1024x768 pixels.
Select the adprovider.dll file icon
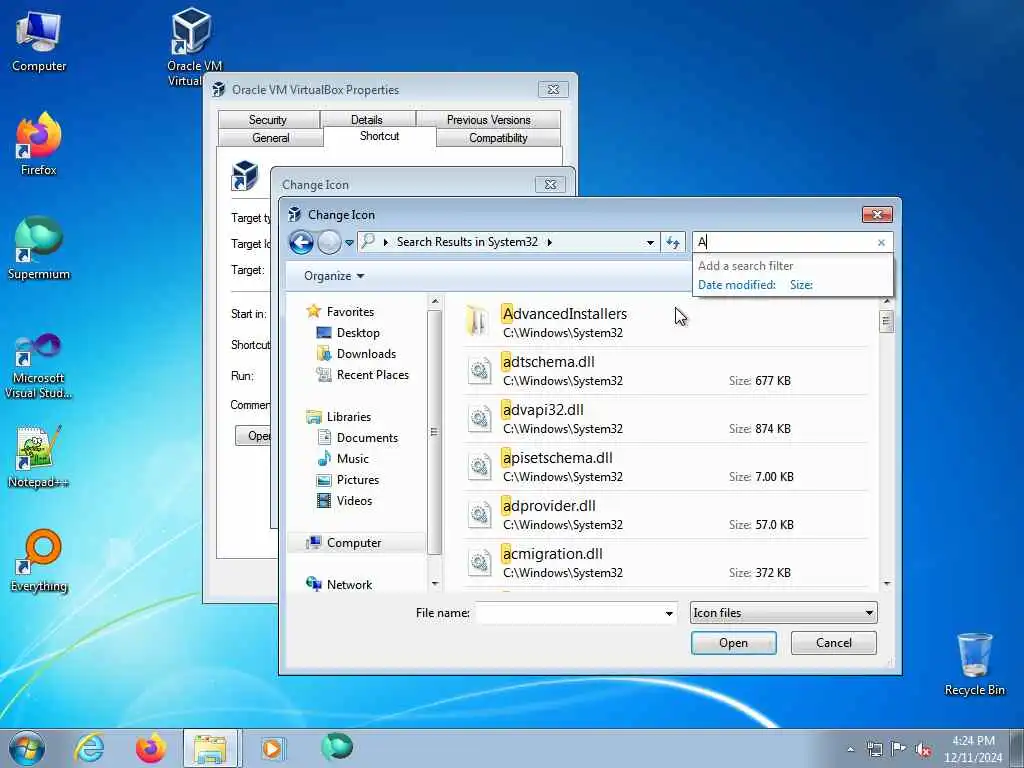coord(479,514)
